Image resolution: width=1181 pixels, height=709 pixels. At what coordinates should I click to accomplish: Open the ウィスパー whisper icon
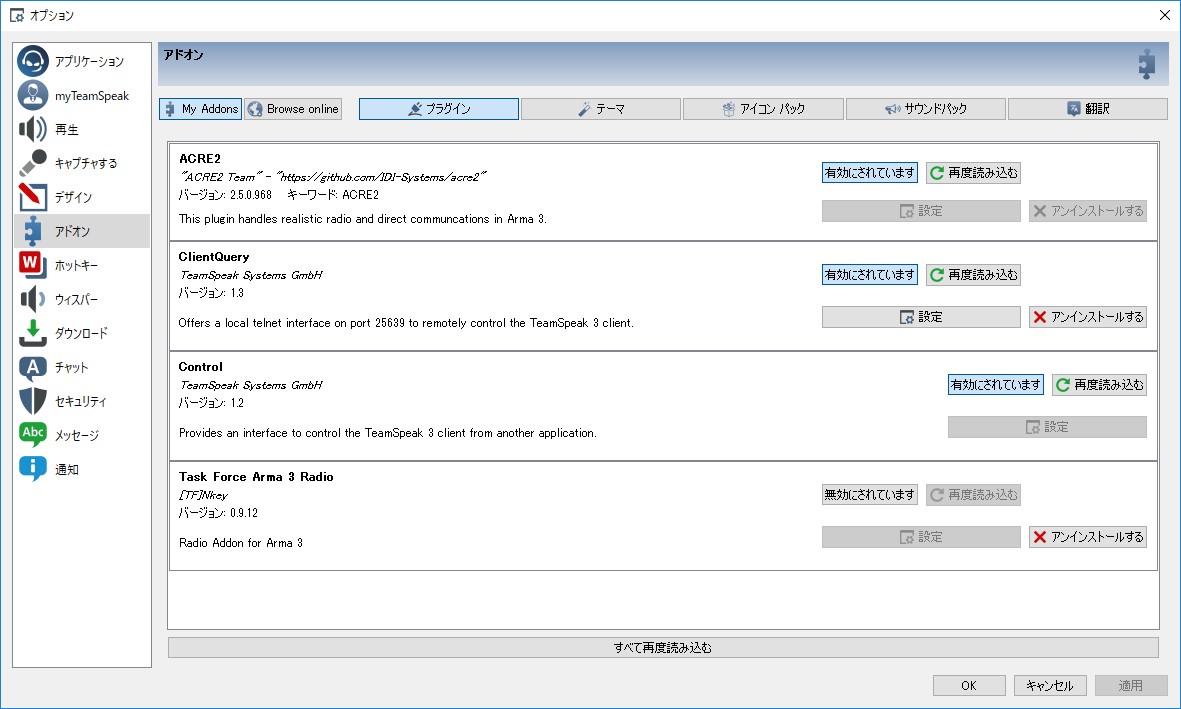pos(32,299)
